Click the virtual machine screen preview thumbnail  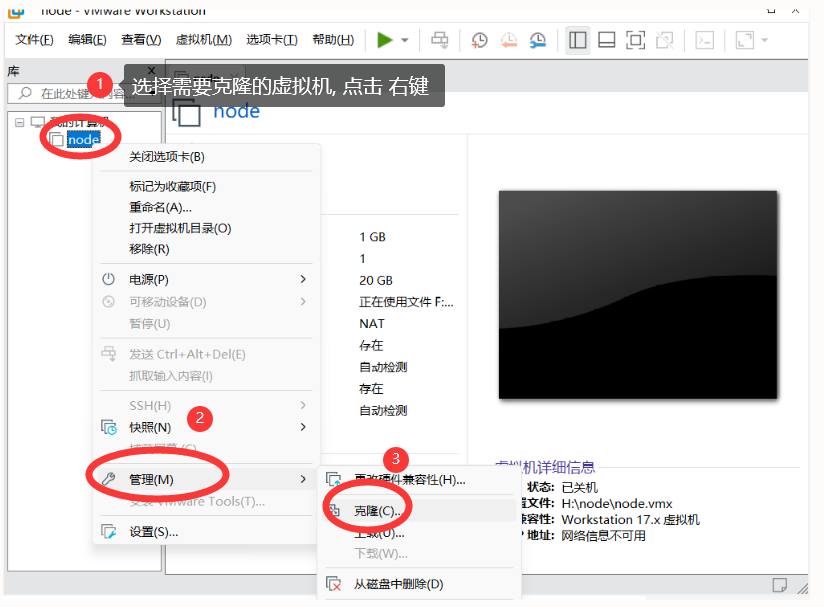(x=637, y=294)
